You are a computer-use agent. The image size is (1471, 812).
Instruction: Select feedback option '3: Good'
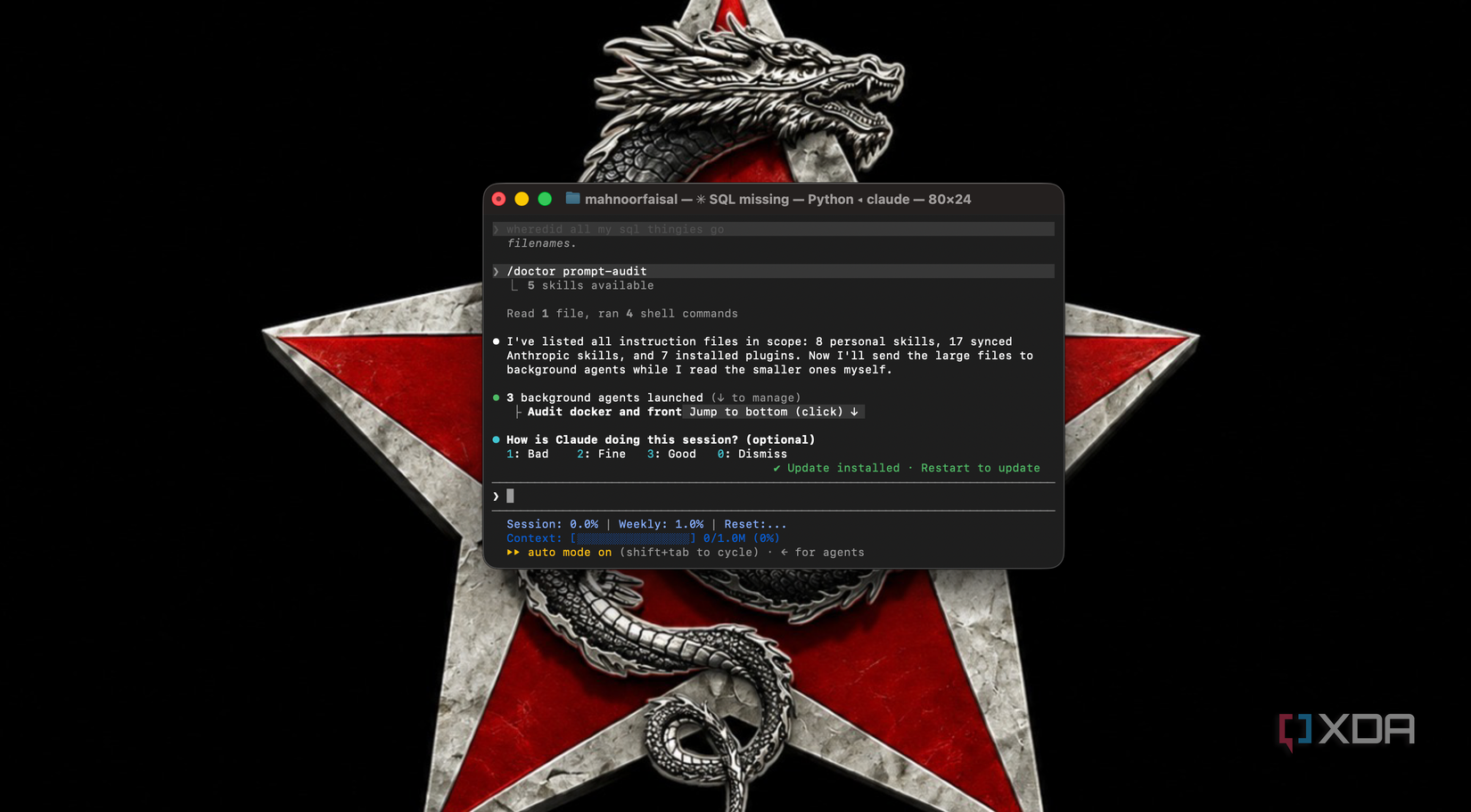(x=671, y=454)
